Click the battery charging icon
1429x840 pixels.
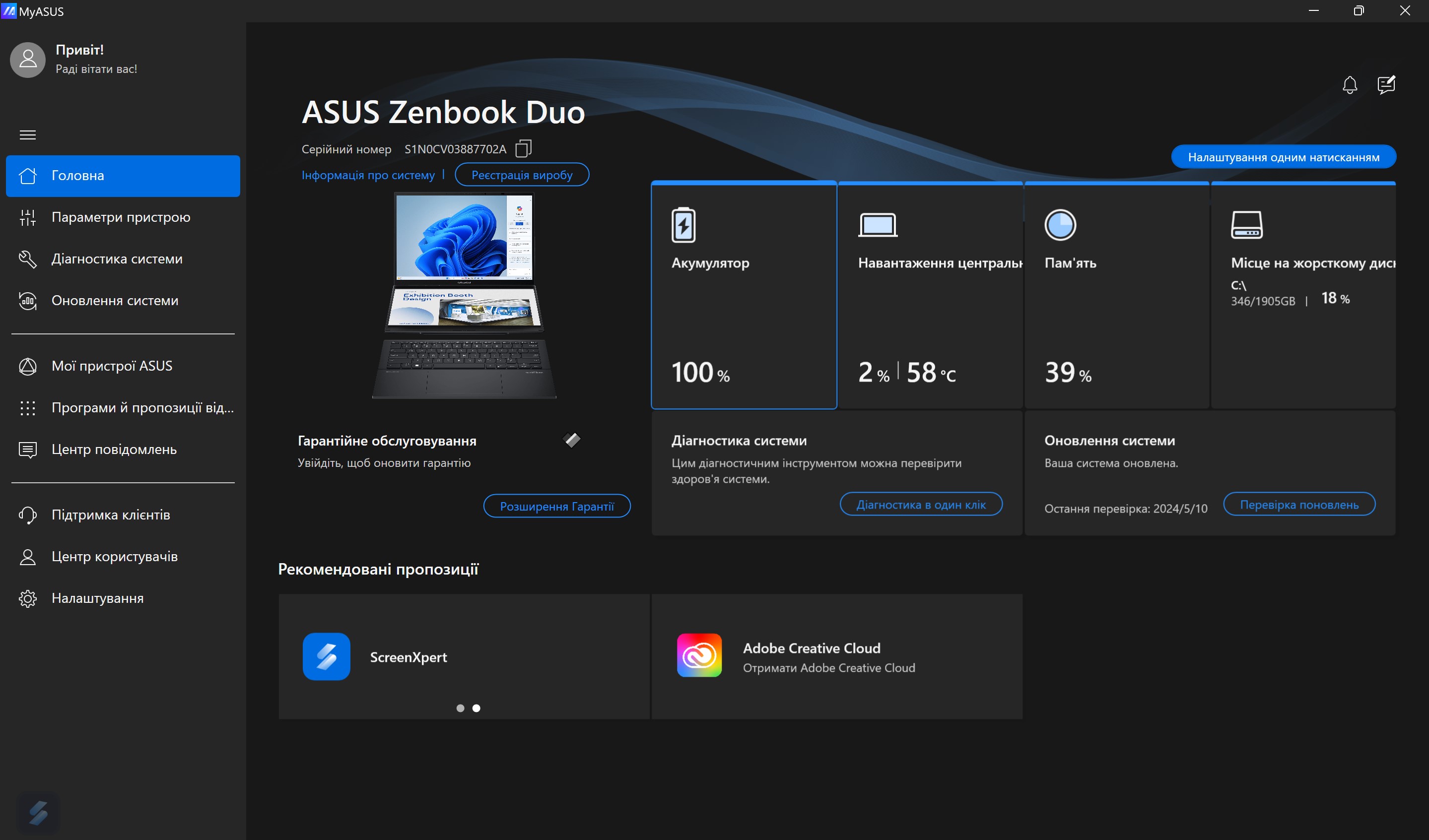(x=683, y=225)
